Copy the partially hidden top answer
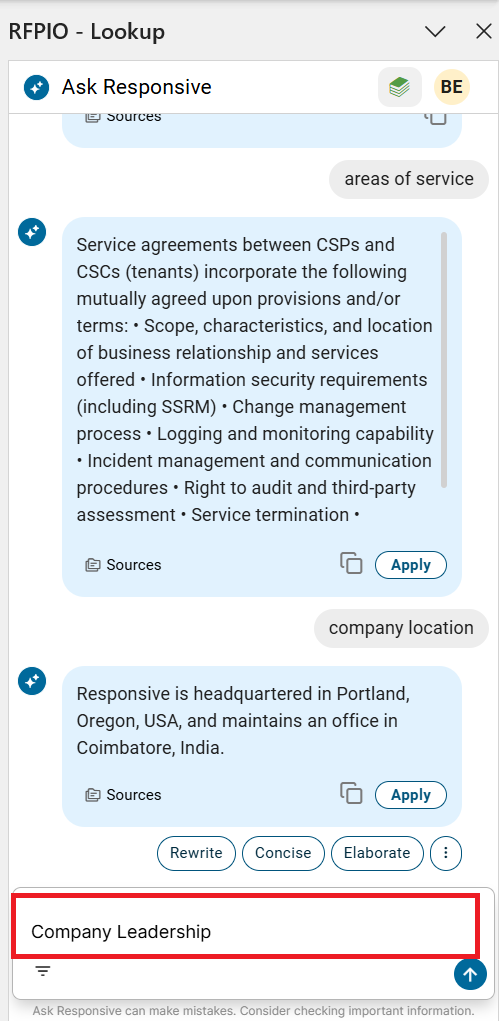 [x=436, y=118]
